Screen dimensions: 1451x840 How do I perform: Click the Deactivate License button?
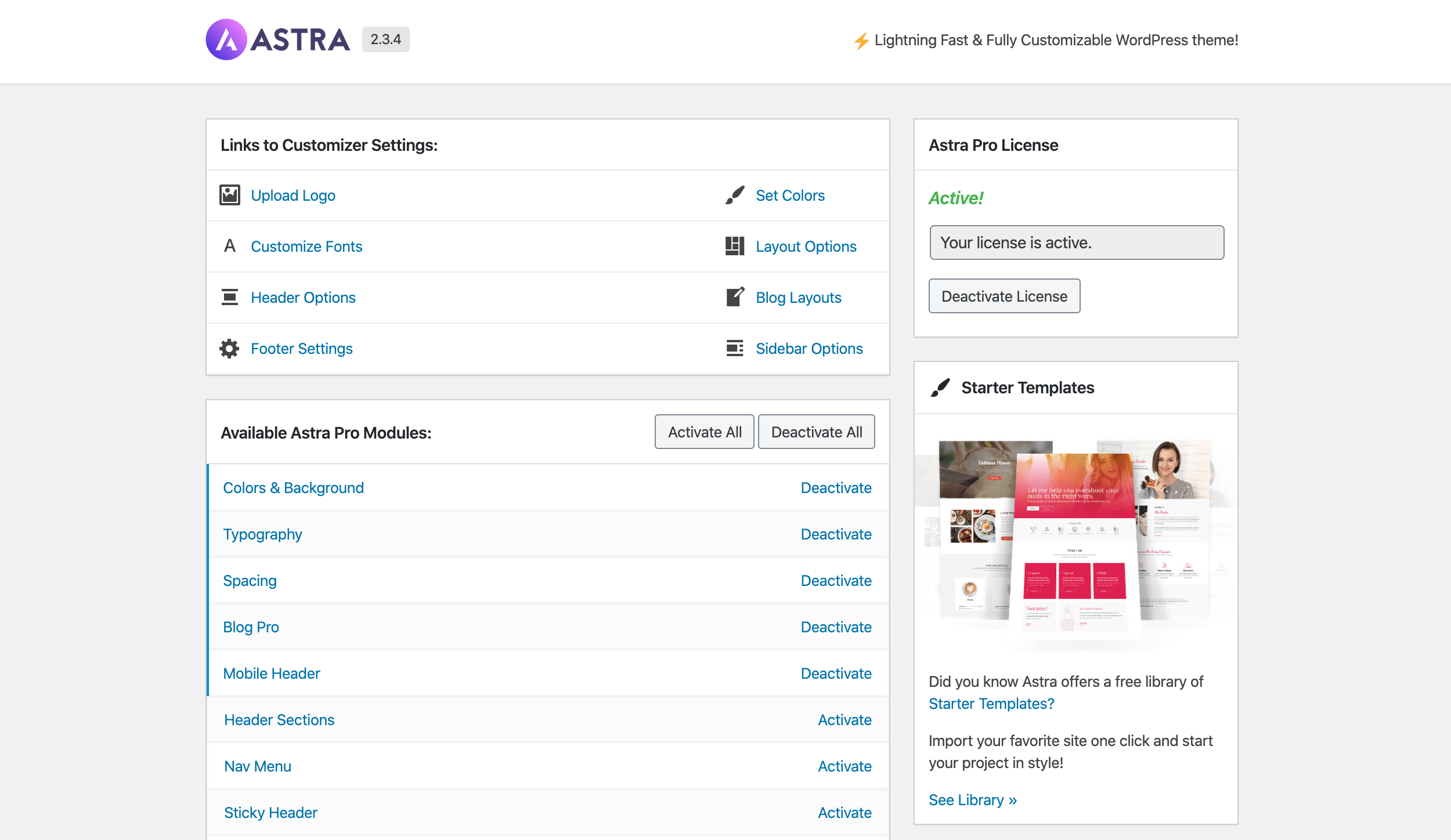click(x=1004, y=296)
